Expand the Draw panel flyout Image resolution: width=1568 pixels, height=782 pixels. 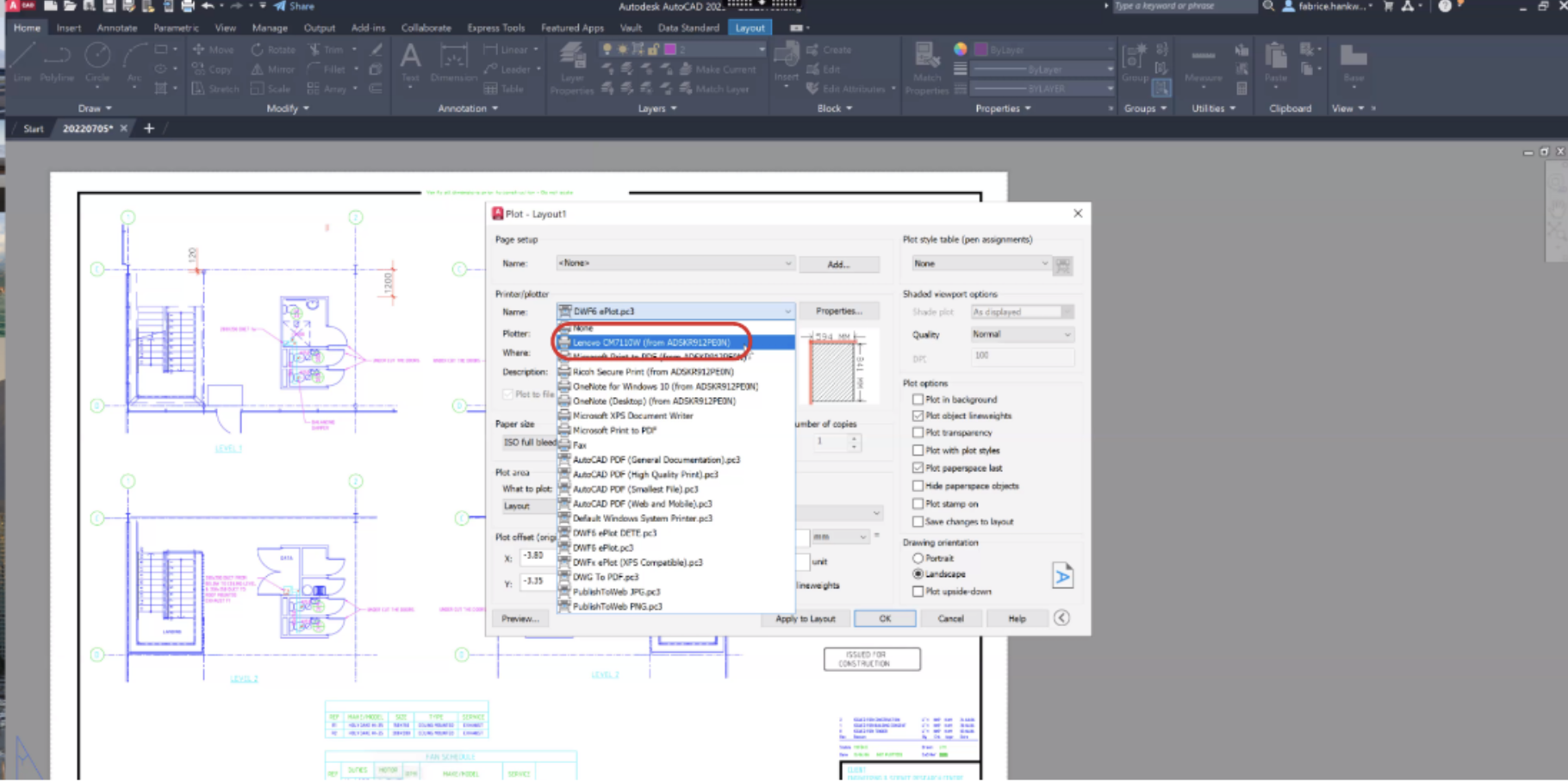pos(95,109)
